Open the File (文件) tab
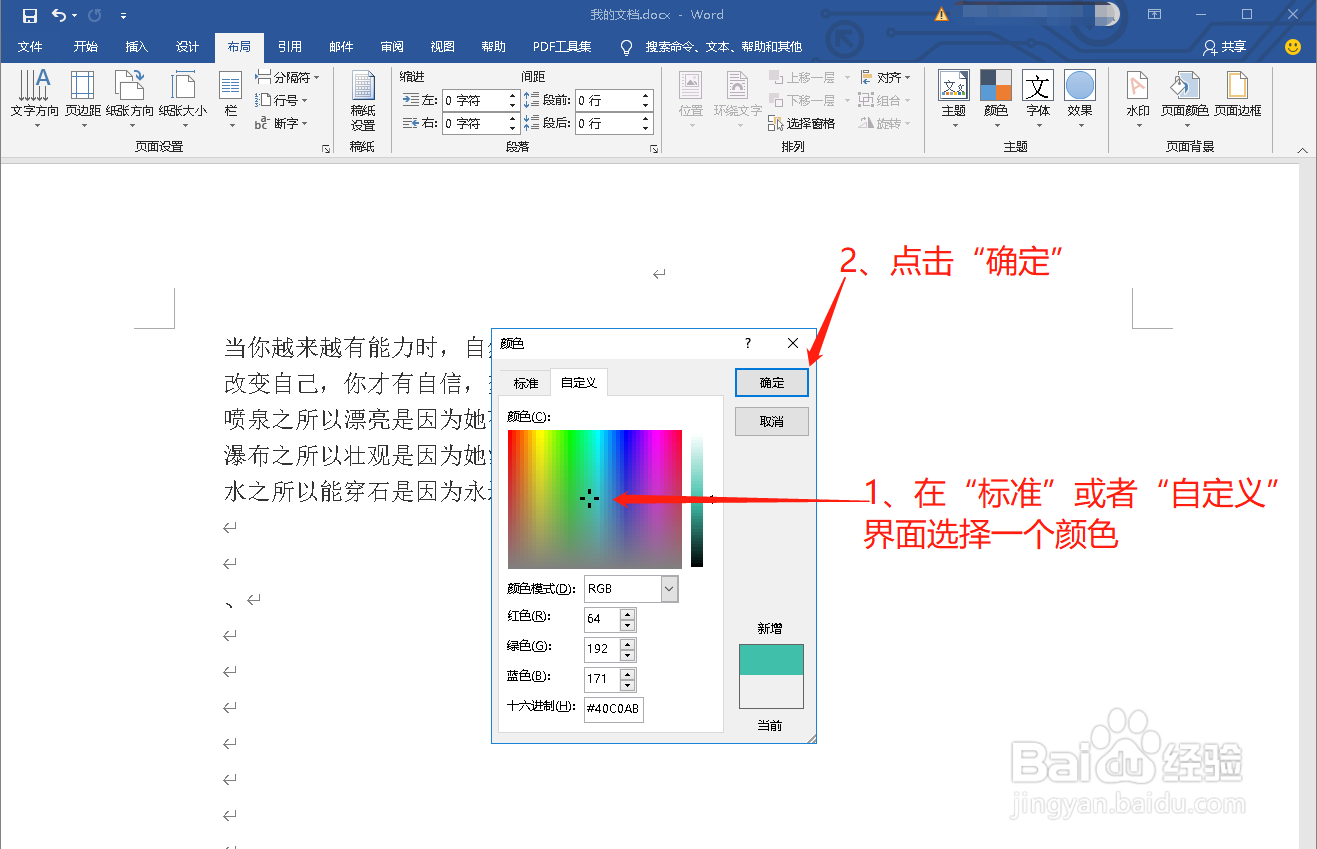The height and width of the screenshot is (849, 1317). click(x=31, y=47)
